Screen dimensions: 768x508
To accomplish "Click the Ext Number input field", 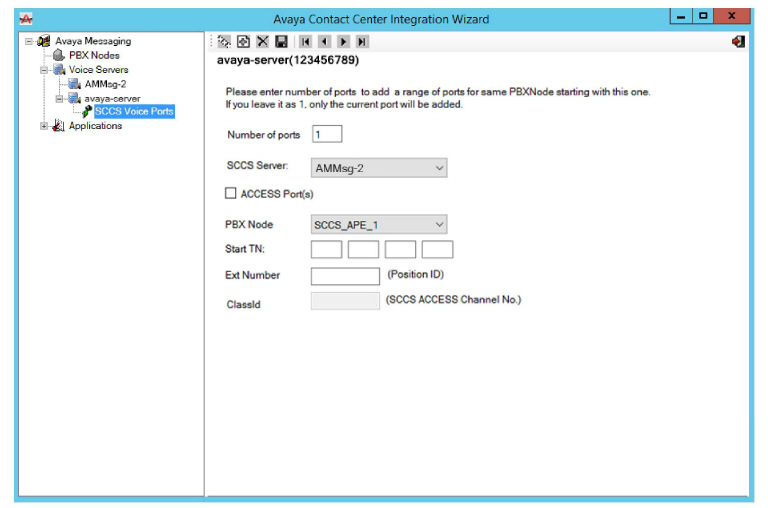I will point(345,276).
